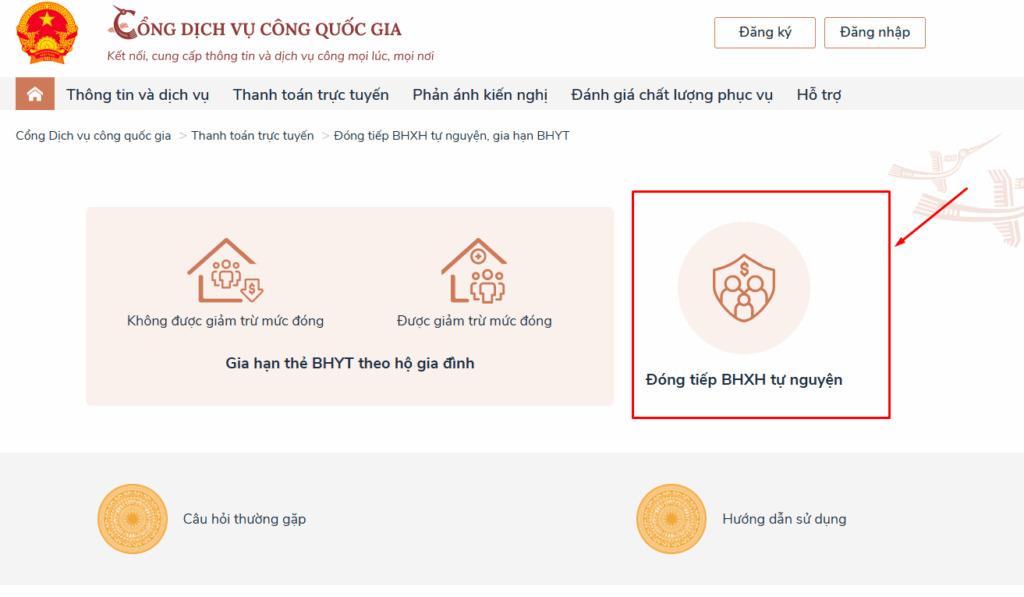This screenshot has height=597, width=1024.
Task: Open 'Đánh giá chất lượng phục vụ' menu
Action: coord(671,94)
